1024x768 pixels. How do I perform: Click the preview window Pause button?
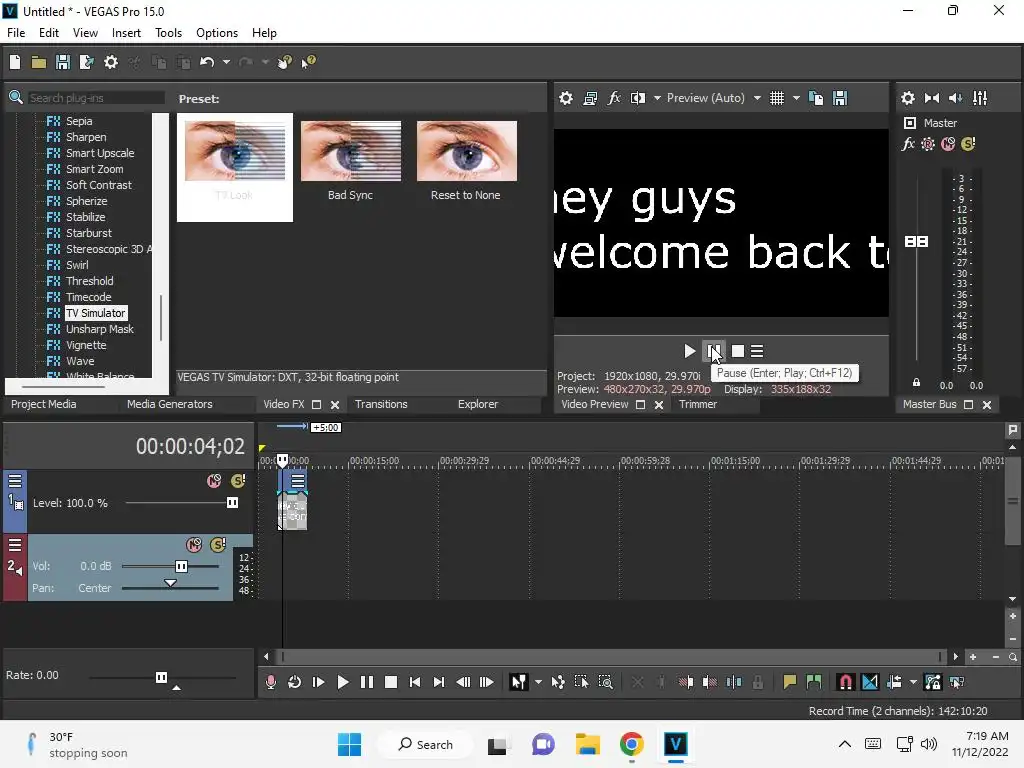[x=713, y=351]
